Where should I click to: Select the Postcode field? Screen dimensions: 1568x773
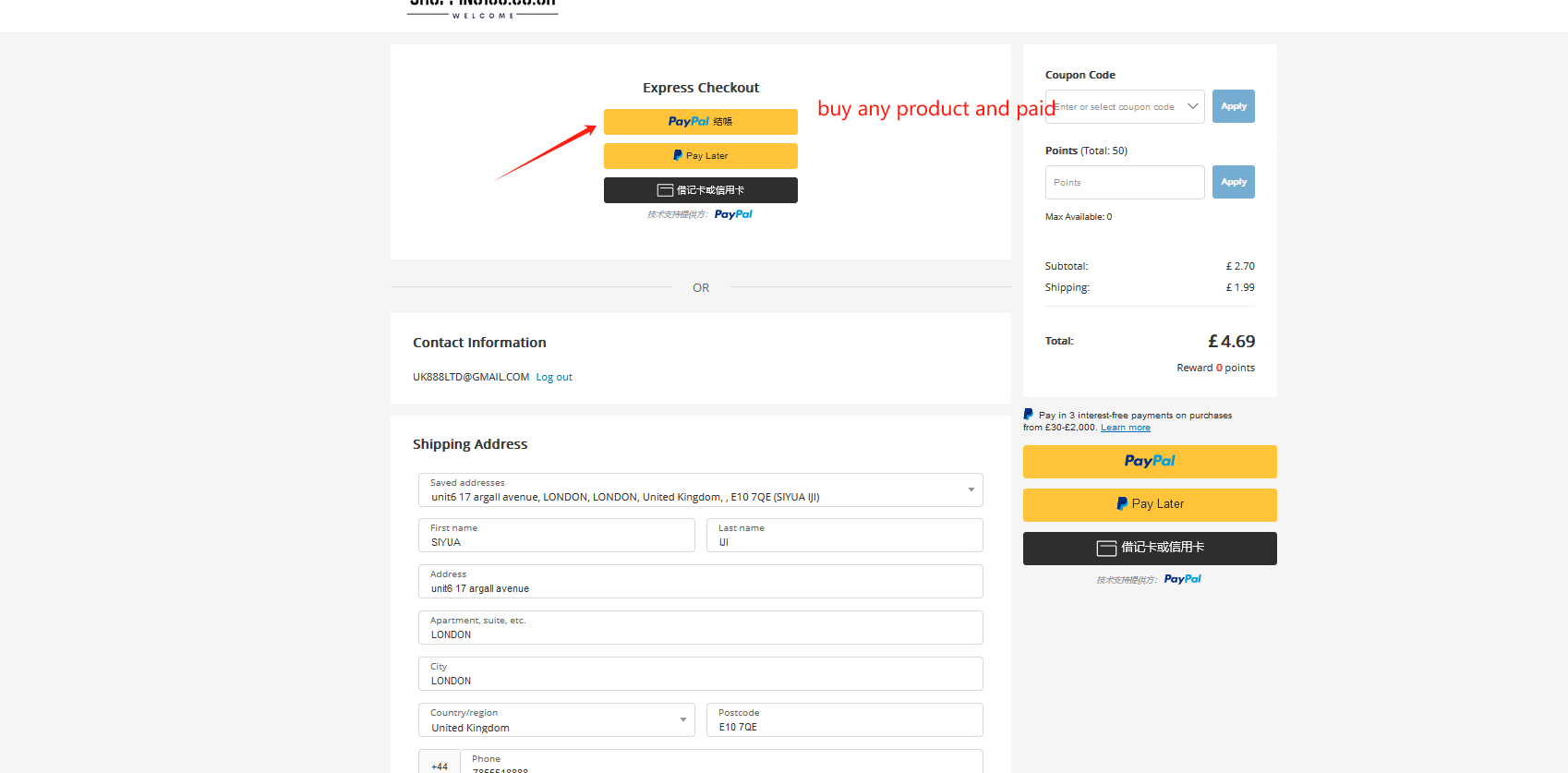point(844,720)
